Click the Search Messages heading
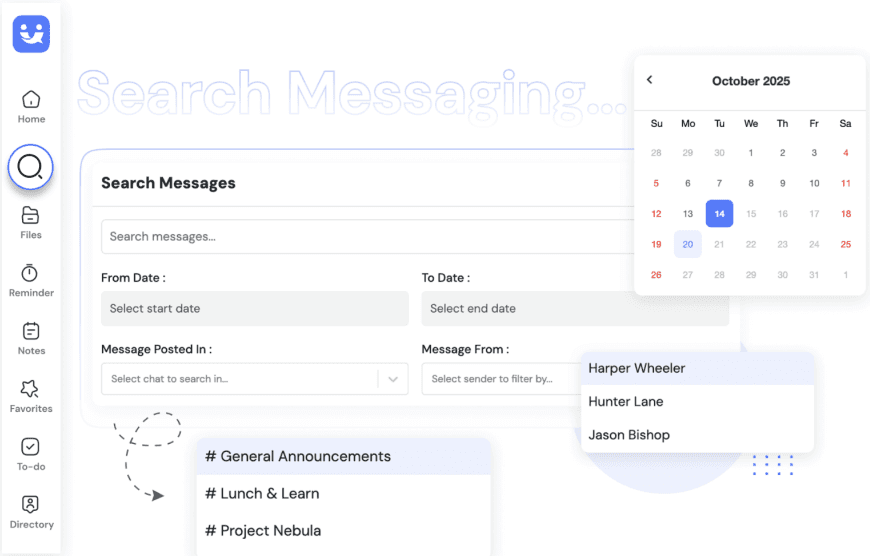870x556 pixels. pos(168,183)
